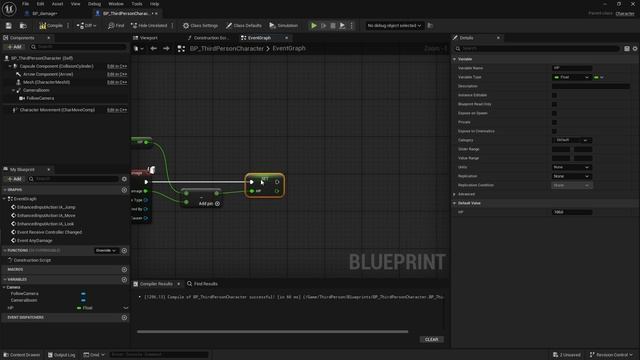Click Add pin on subtract node
The height and width of the screenshot is (360, 640).
click(209, 204)
